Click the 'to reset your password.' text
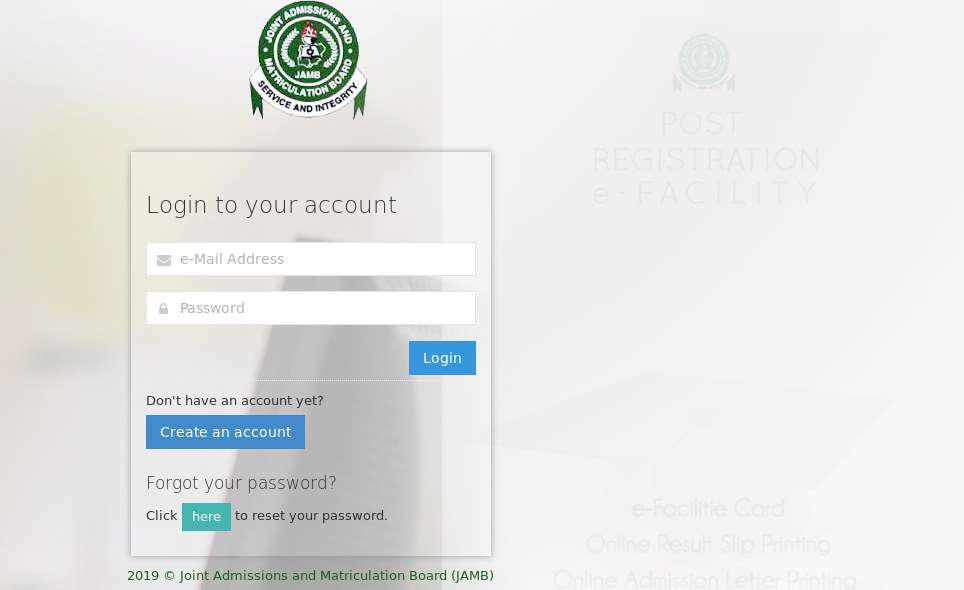Screen dimensions: 964x590 [311, 516]
